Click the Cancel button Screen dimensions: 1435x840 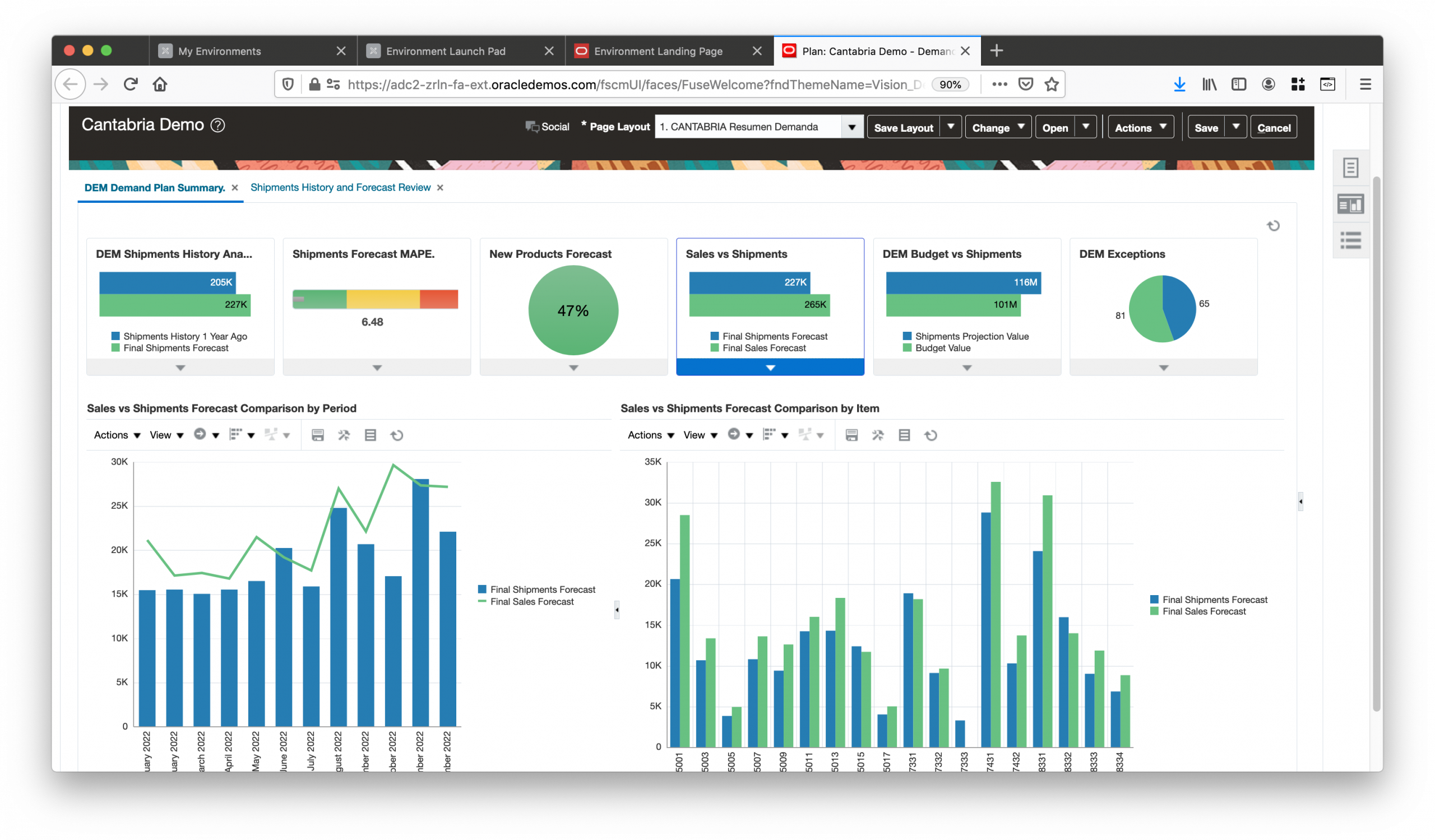click(x=1273, y=127)
